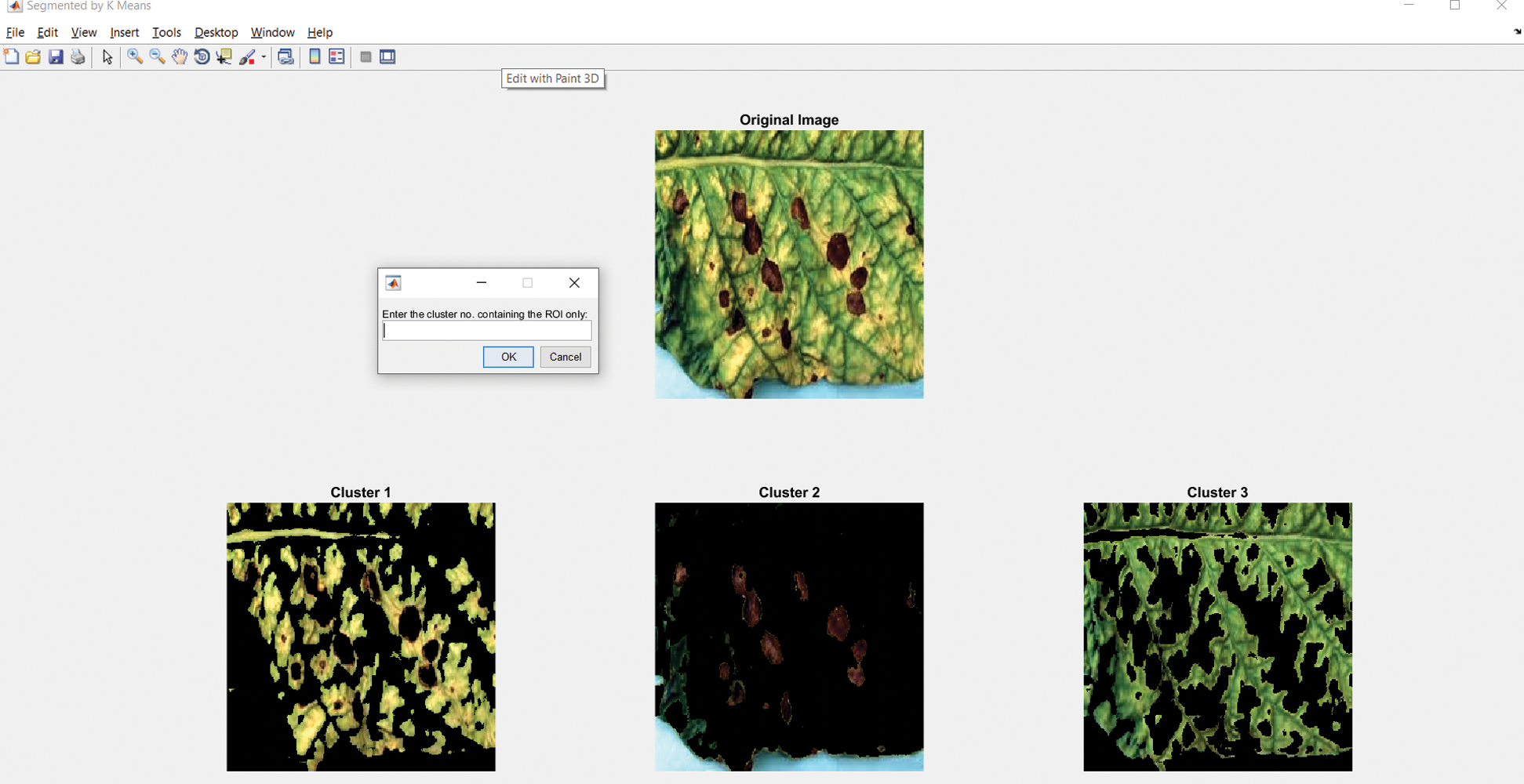Screen dimensions: 1524x784
Task: Click the cluster number input field
Action: pos(486,332)
